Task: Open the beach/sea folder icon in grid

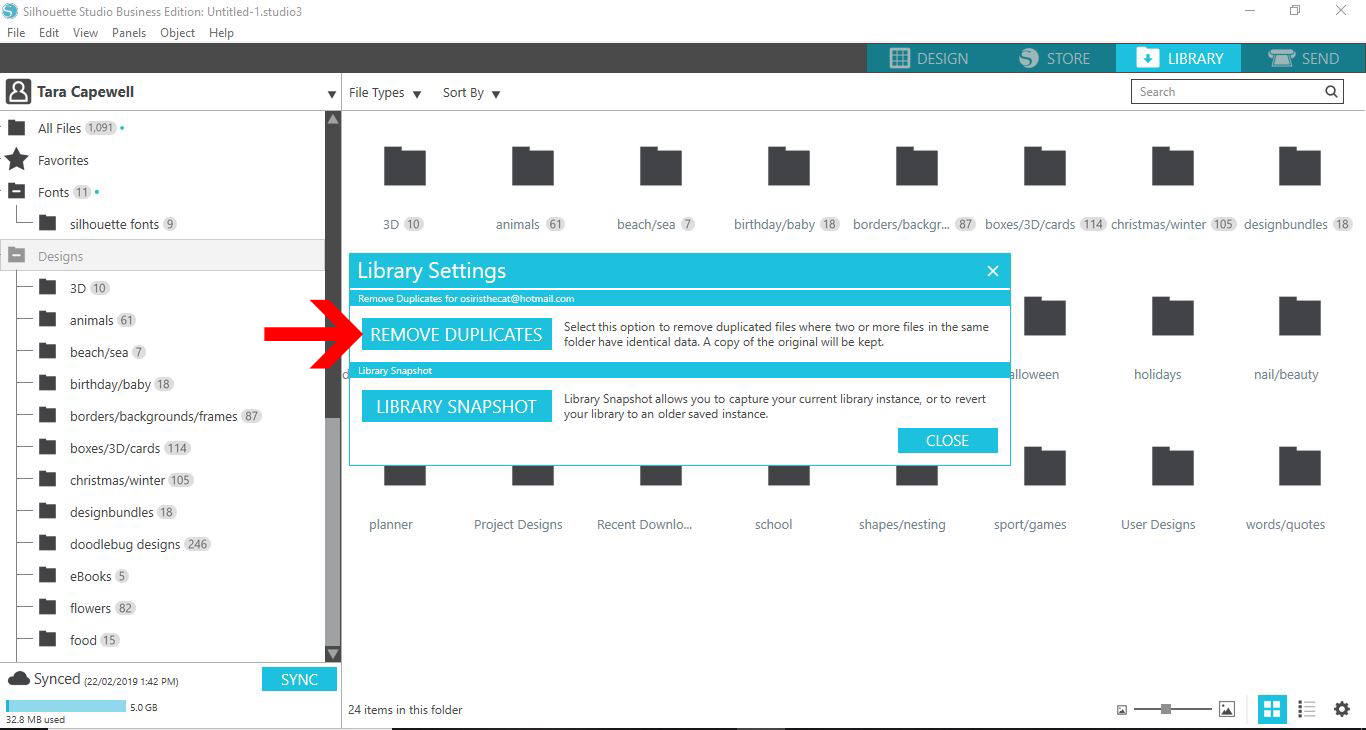Action: [661, 166]
